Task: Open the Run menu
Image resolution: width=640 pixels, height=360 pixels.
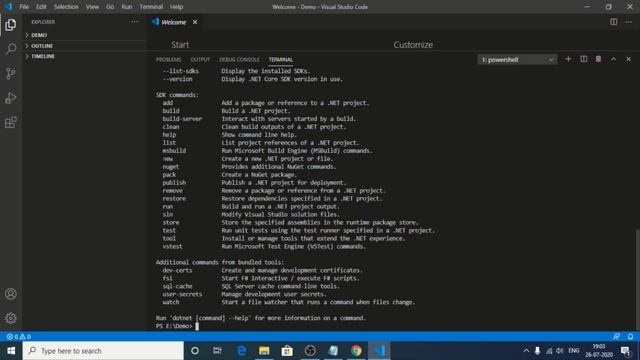Action: (x=127, y=7)
